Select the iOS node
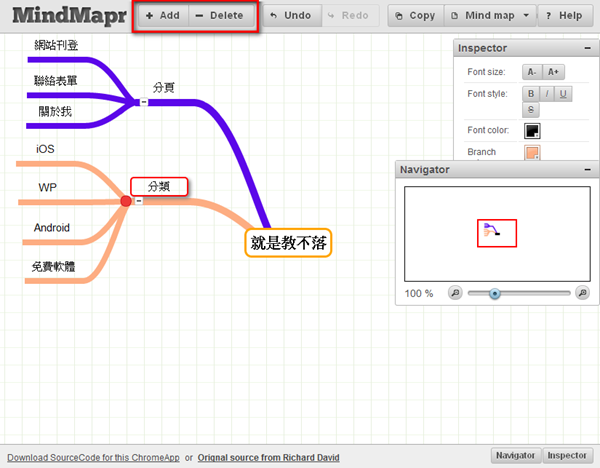This screenshot has width=600, height=468. point(45,149)
